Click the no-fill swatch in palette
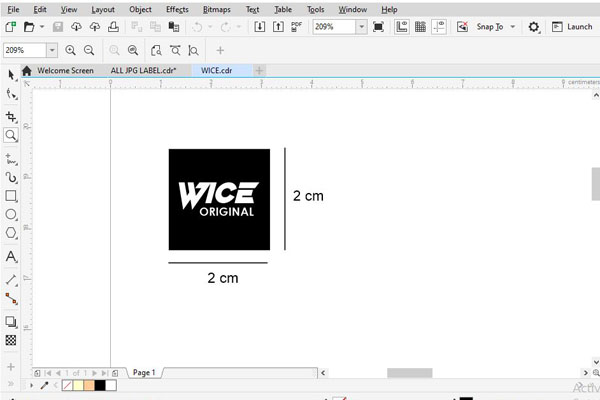 tap(67, 385)
